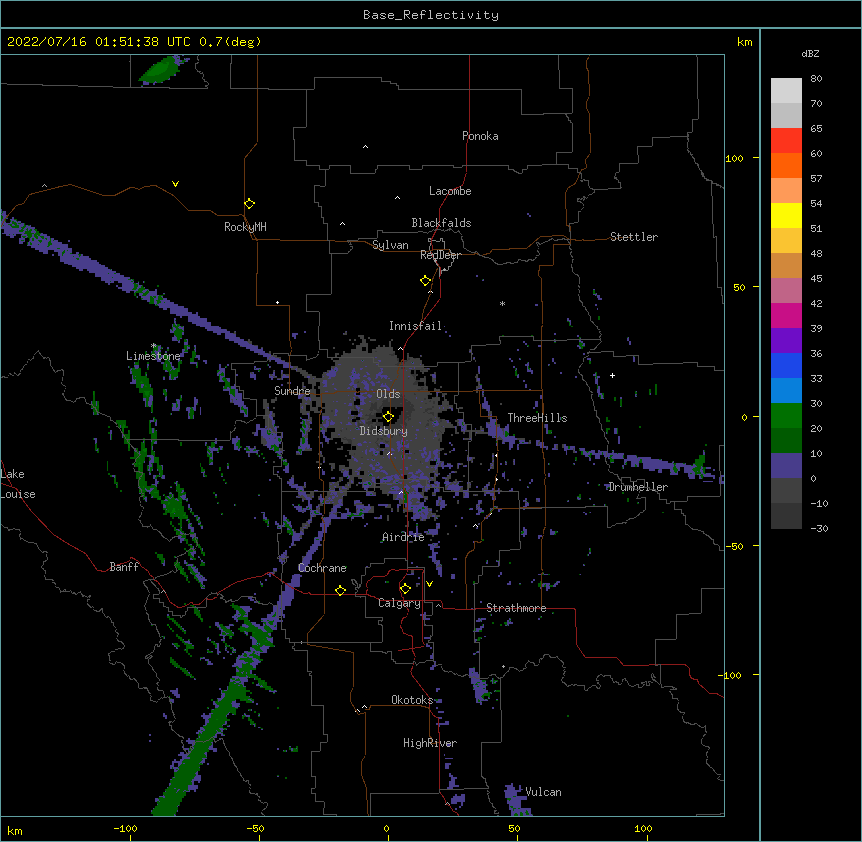Screen dimensions: 862x842
Task: Click the Sylvan label on map
Action: pyautogui.click(x=390, y=245)
